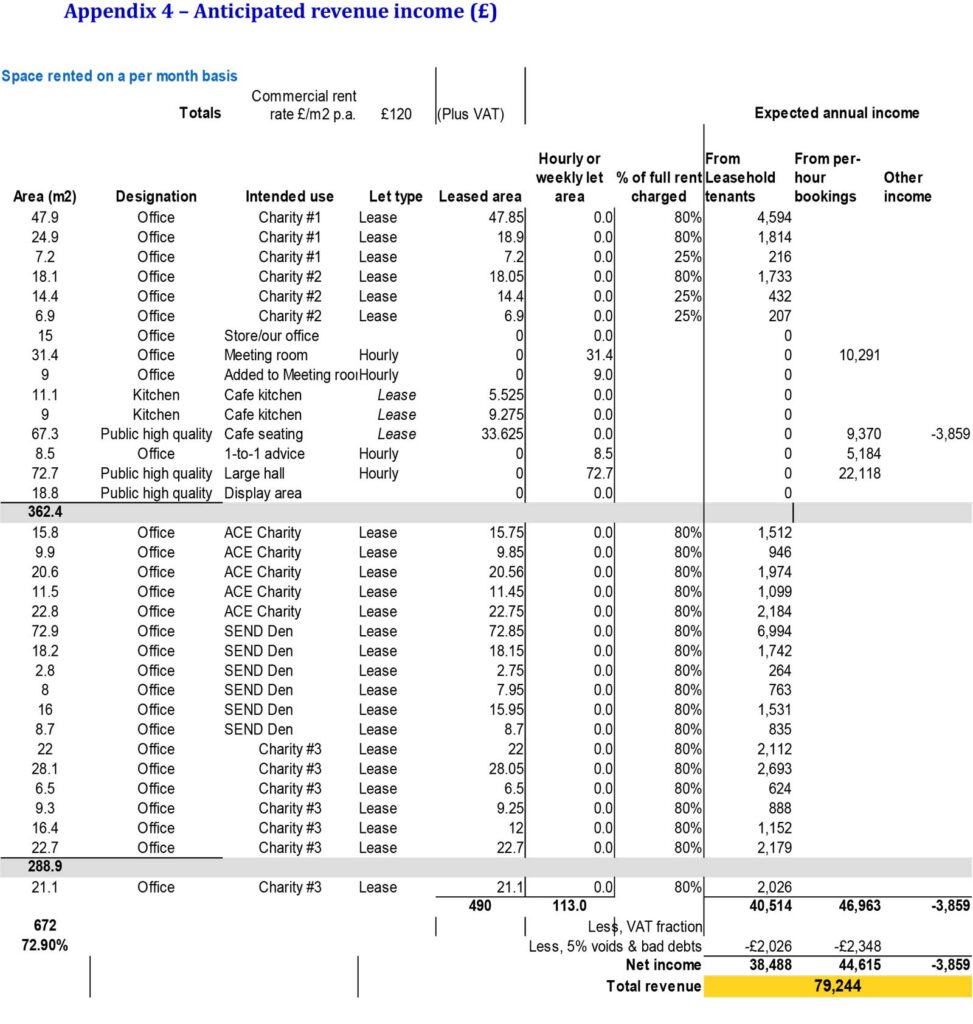Select the 'Space rented on a per month basis' subtitle
The image size is (973, 1024).
click(120, 76)
